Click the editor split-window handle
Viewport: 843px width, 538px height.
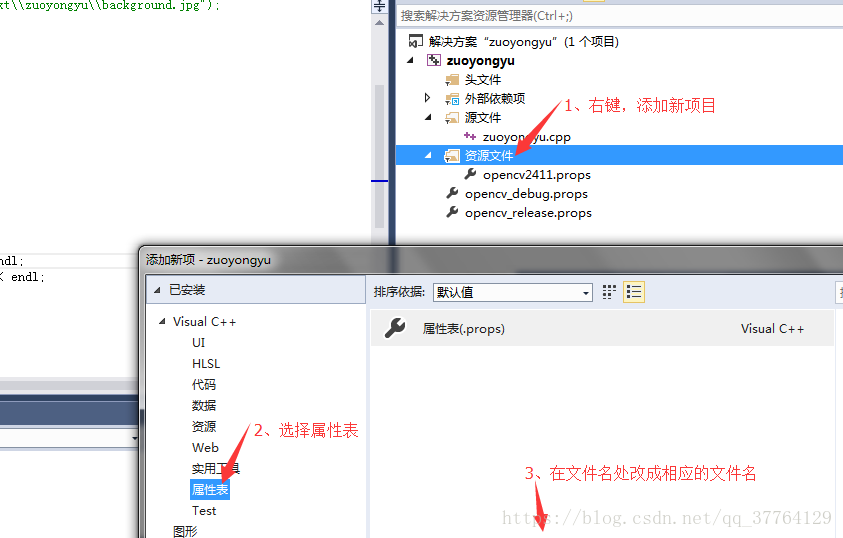click(380, 7)
